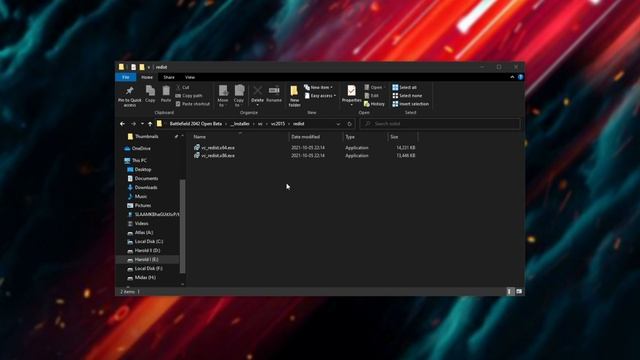
Task: Click the Copy ribbon button
Action: click(x=150, y=94)
